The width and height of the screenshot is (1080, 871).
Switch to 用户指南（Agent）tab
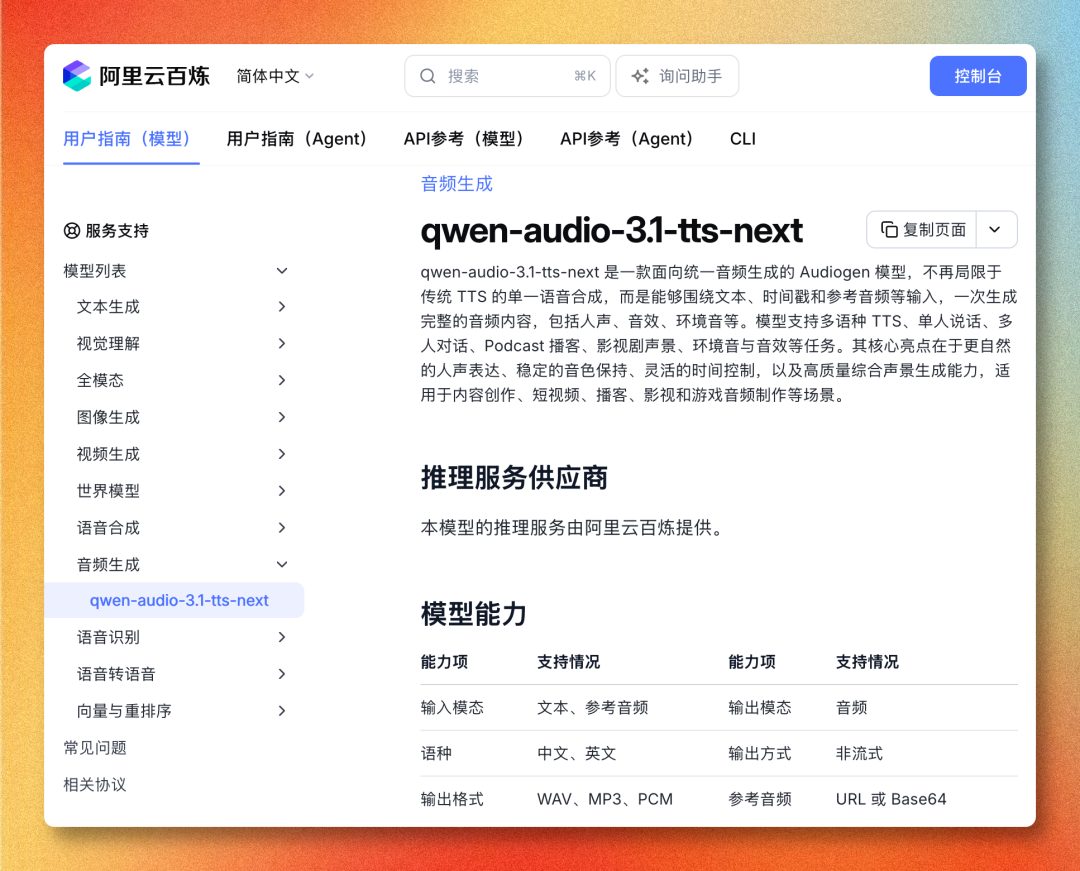(297, 139)
